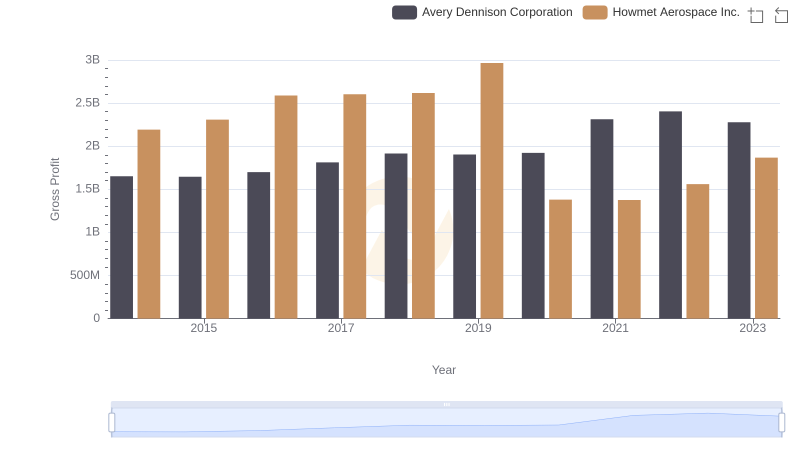Click the 2019 x-axis label
800x461 pixels.
pyautogui.click(x=478, y=328)
